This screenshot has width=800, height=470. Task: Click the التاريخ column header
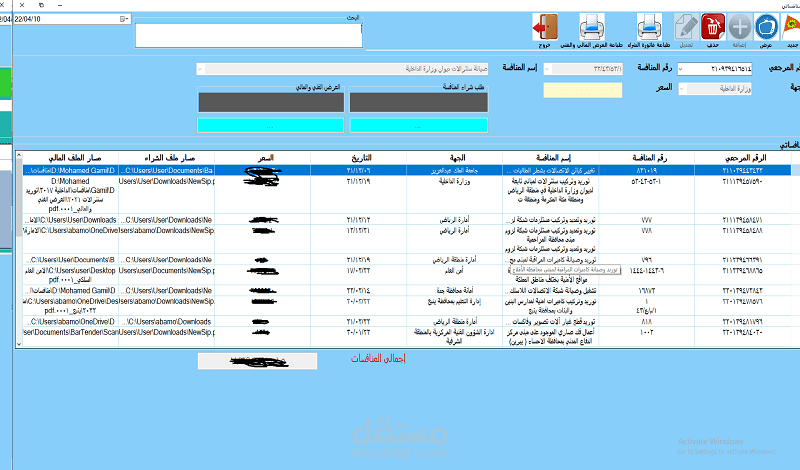click(x=358, y=158)
